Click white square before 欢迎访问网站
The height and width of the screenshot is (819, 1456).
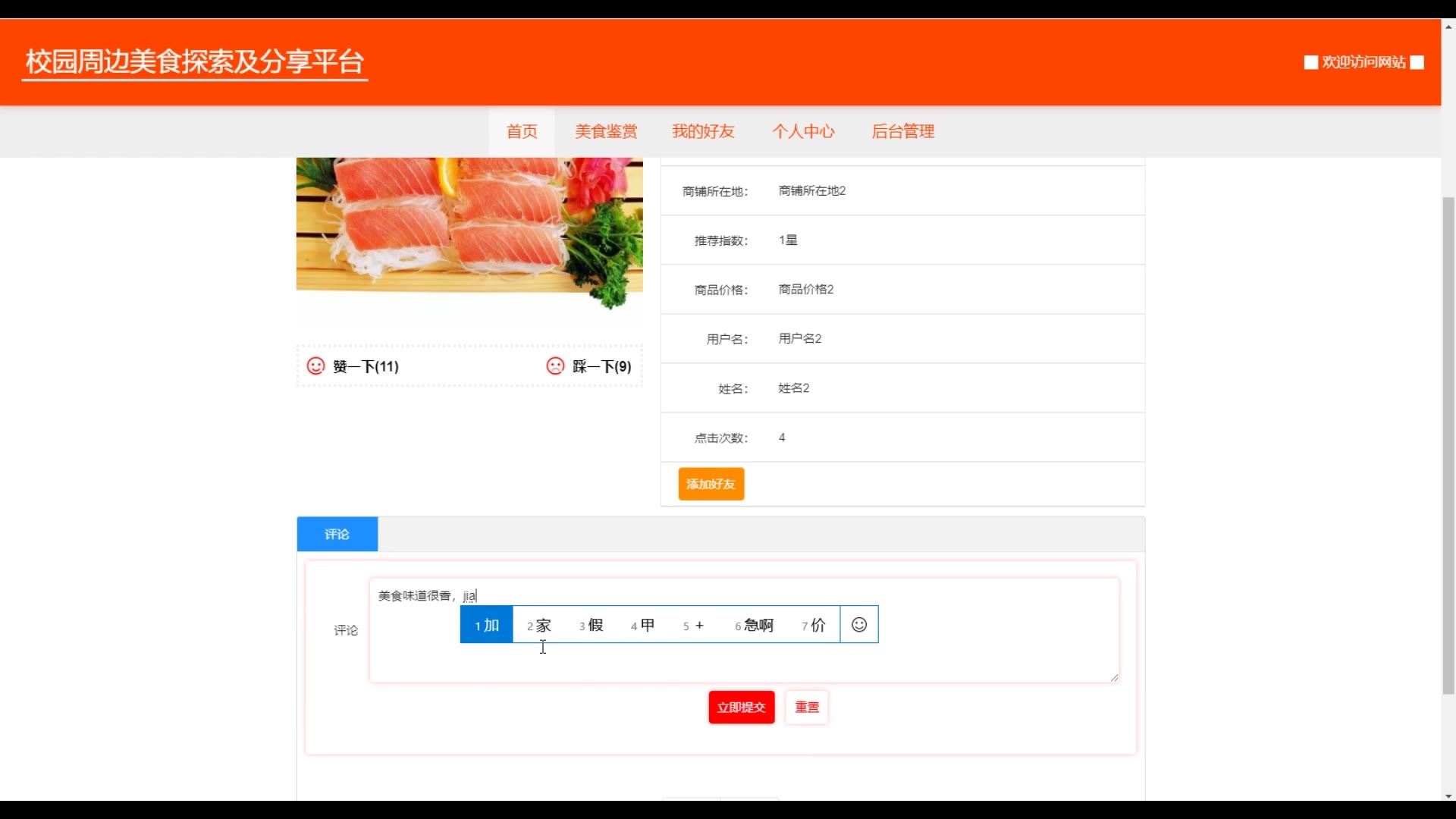click(1310, 62)
